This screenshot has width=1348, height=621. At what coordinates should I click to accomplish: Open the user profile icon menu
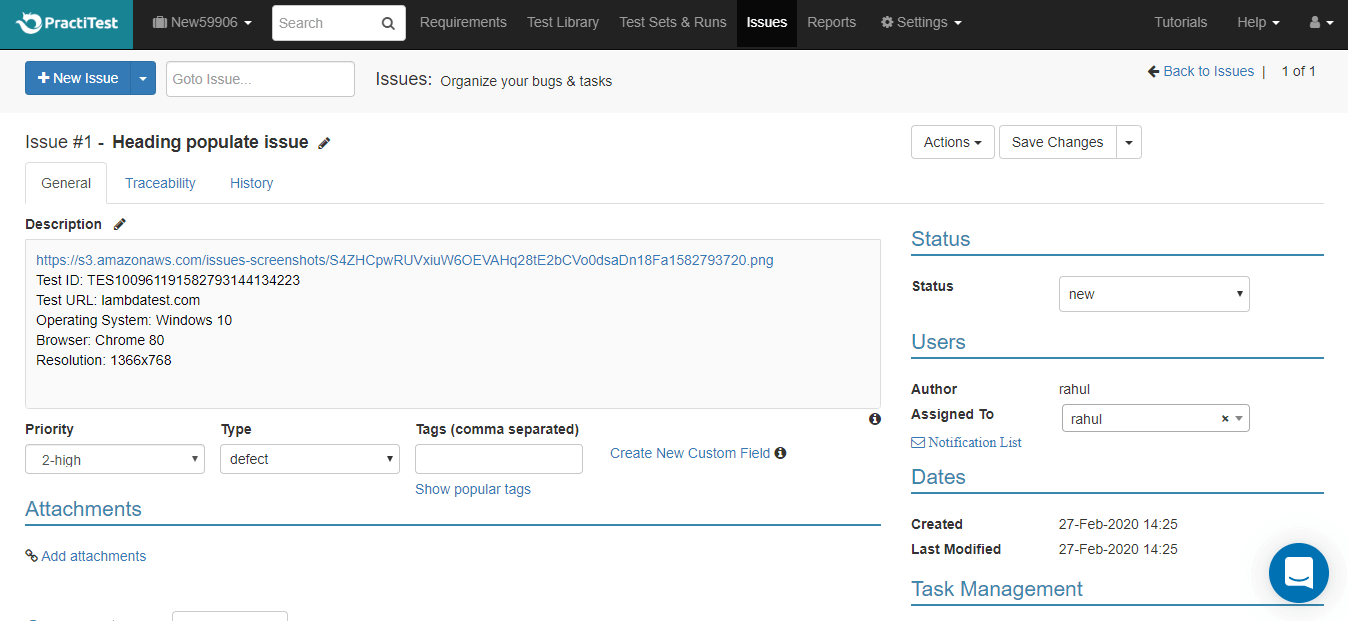click(x=1321, y=23)
